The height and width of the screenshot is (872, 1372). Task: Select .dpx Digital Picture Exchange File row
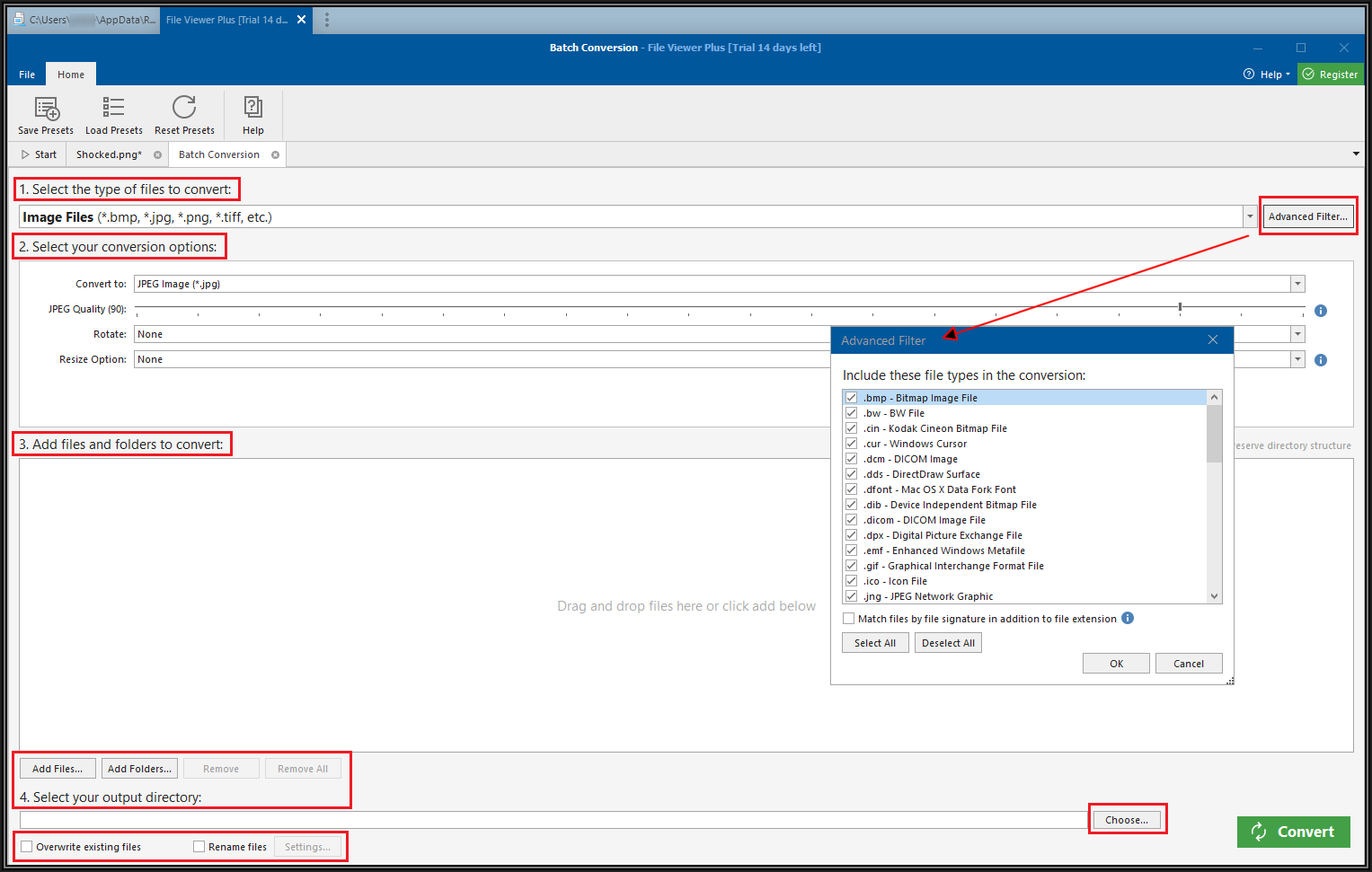[x=1024, y=535]
